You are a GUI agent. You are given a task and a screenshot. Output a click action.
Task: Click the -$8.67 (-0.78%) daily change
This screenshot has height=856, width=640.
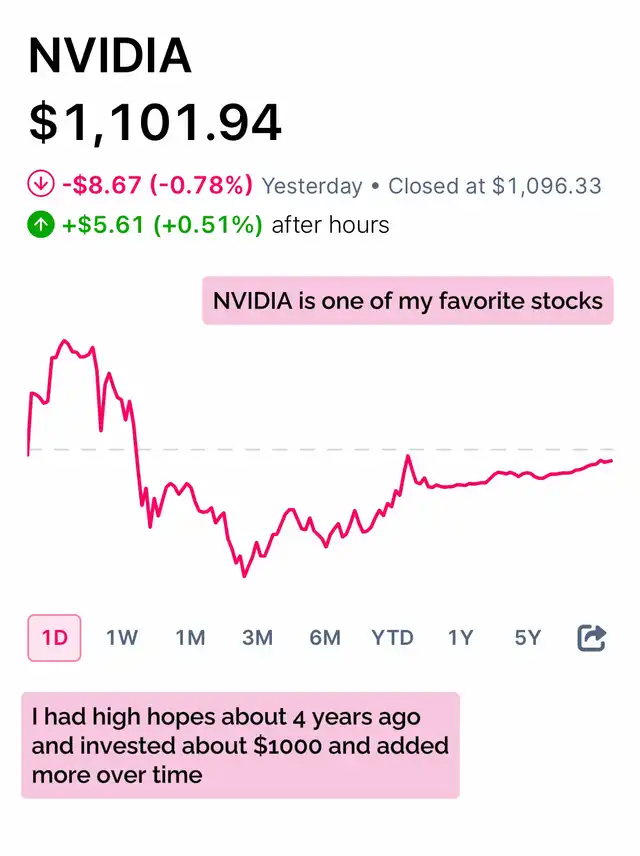157,185
